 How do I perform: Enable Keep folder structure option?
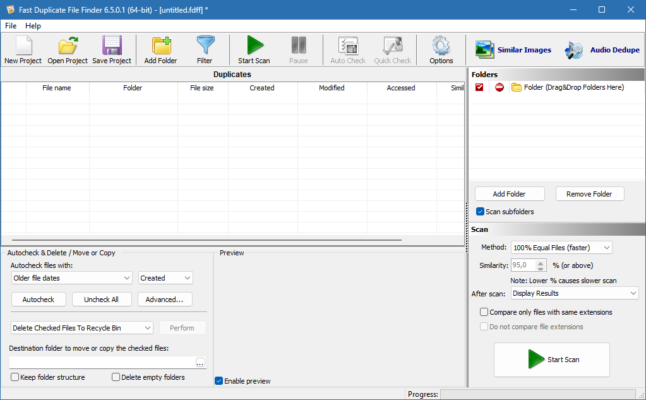click(x=15, y=377)
